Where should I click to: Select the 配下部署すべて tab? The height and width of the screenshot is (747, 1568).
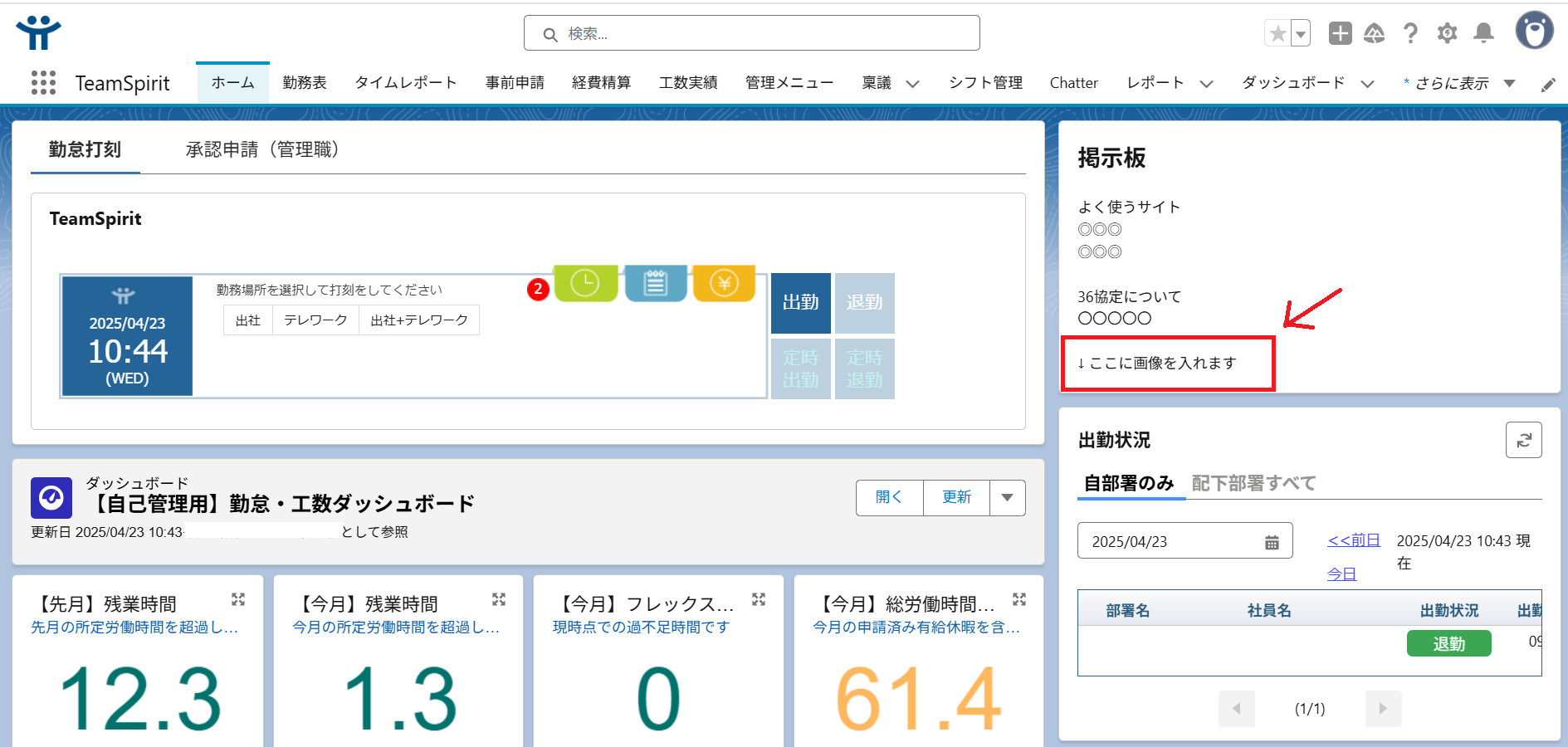(1253, 483)
